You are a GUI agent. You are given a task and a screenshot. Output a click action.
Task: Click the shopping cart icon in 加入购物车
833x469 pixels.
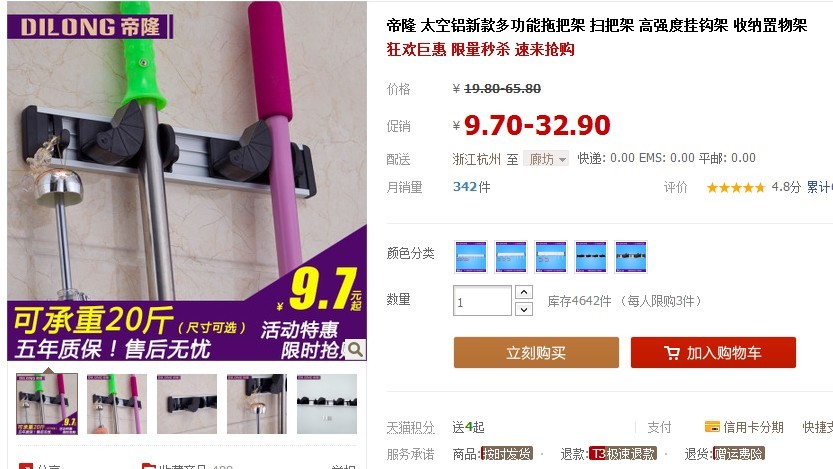coord(672,353)
